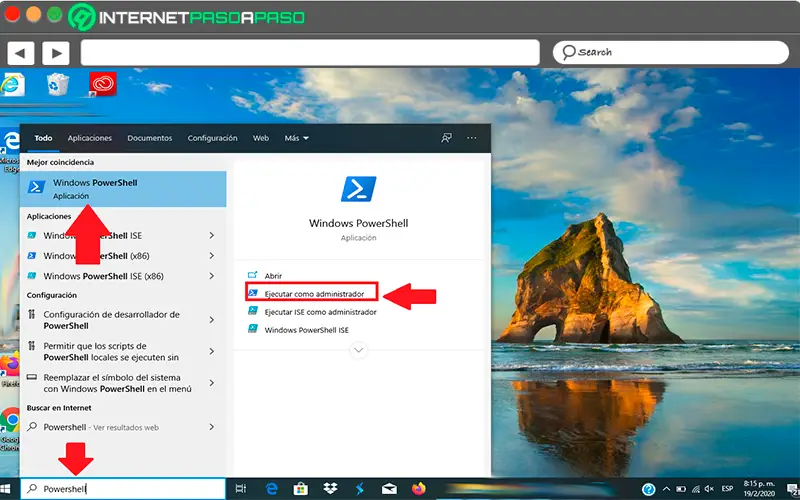Click the frame address bar field
This screenshot has height=500, width=800.
pos(310,53)
